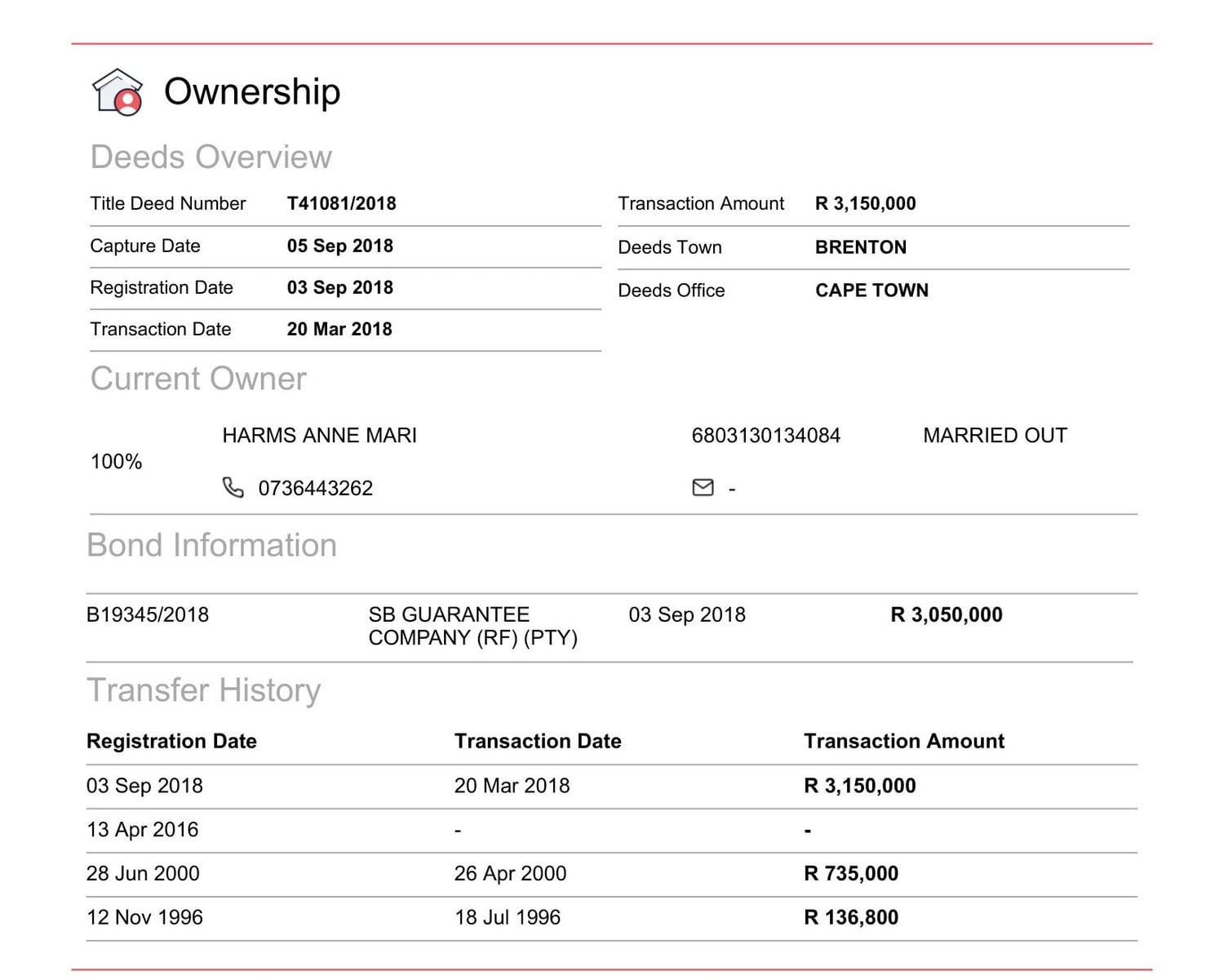Click the Deeds Office CAPE TOWN value
This screenshot has height=980, width=1224.
point(871,290)
